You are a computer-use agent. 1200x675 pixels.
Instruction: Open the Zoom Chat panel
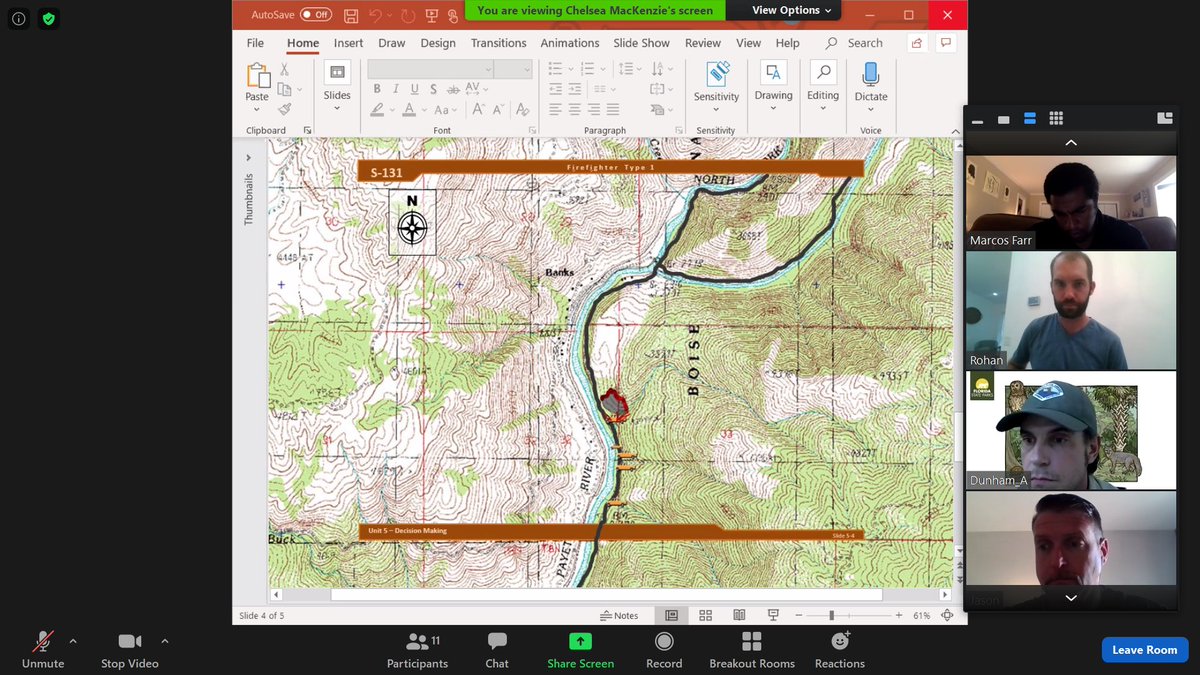pyautogui.click(x=497, y=650)
